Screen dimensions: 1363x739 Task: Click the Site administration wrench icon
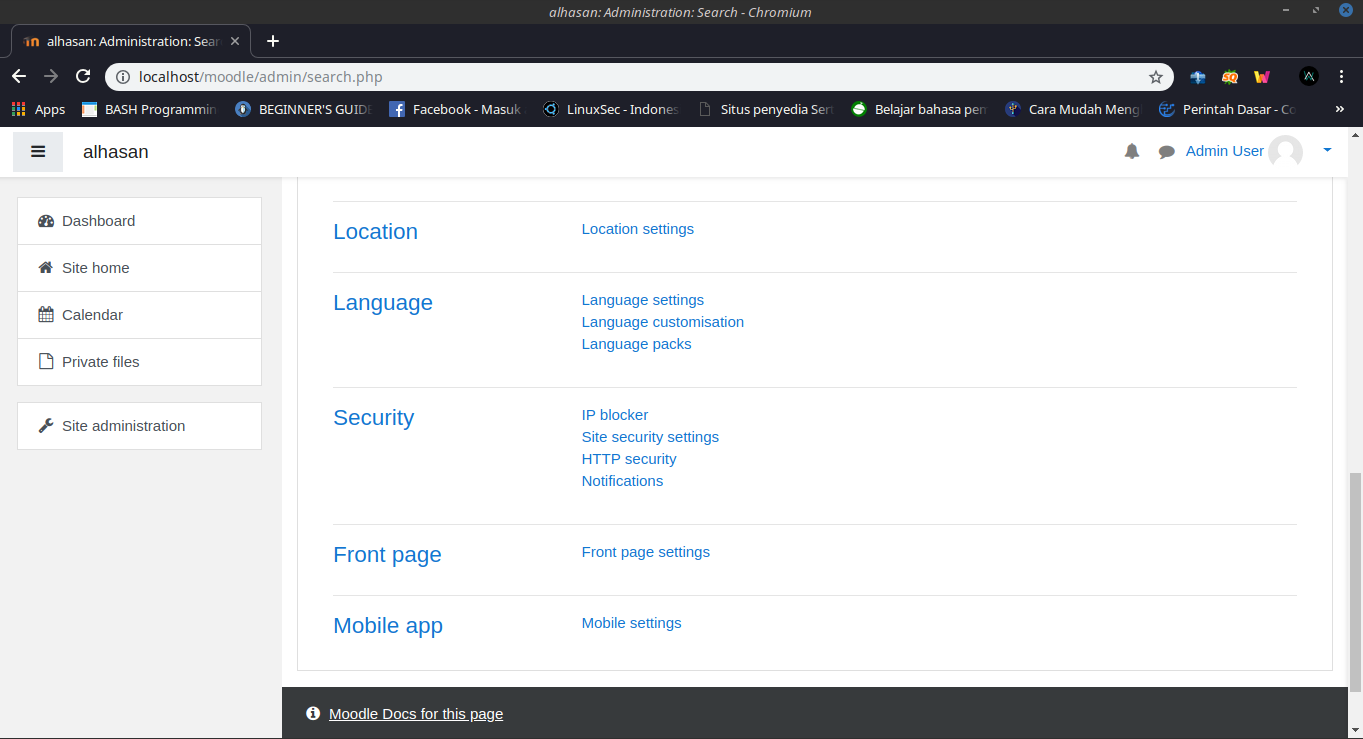[x=45, y=425]
